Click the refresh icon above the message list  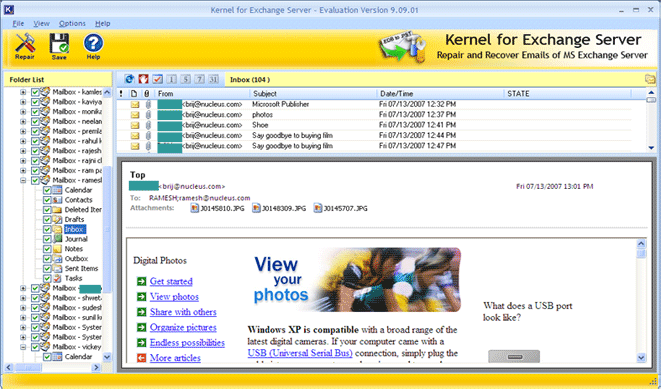(x=129, y=79)
